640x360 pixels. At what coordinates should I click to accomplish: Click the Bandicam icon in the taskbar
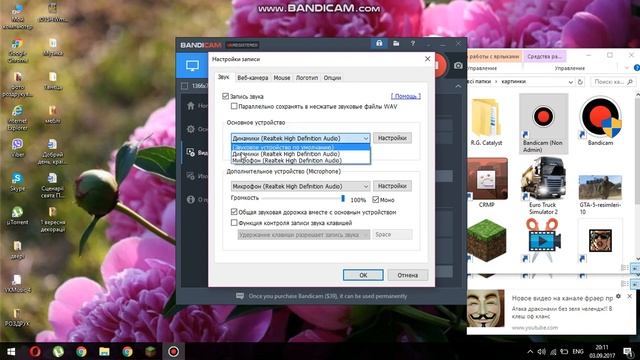click(173, 351)
